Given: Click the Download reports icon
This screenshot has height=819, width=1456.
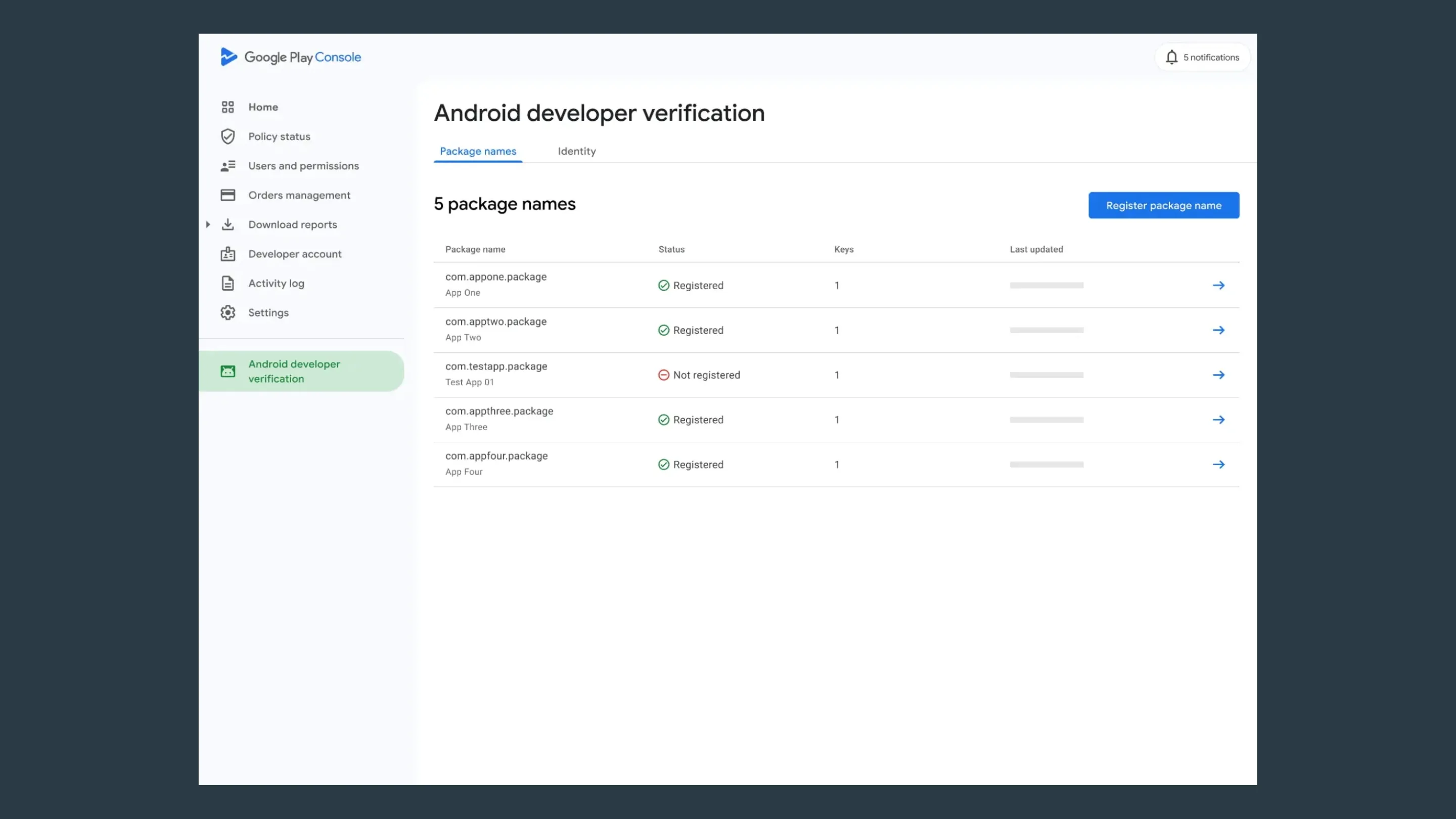Looking at the screenshot, I should [x=228, y=224].
